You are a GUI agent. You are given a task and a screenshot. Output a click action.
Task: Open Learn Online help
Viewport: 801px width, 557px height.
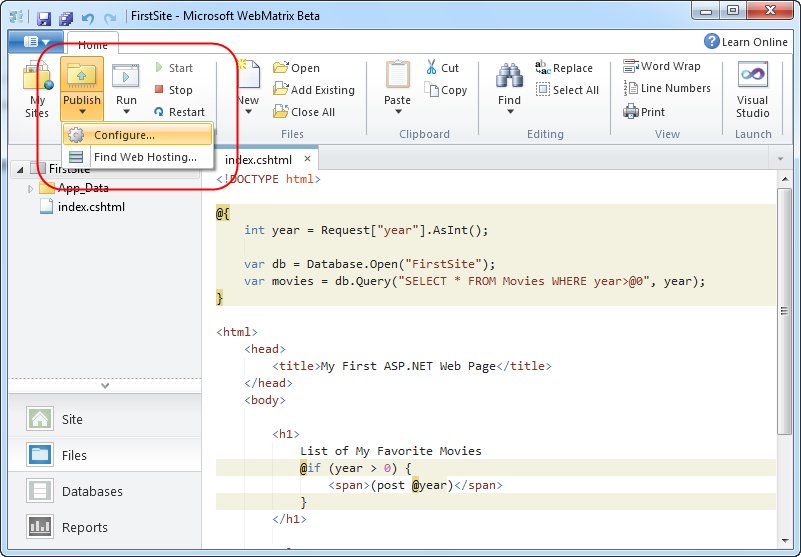(x=746, y=41)
